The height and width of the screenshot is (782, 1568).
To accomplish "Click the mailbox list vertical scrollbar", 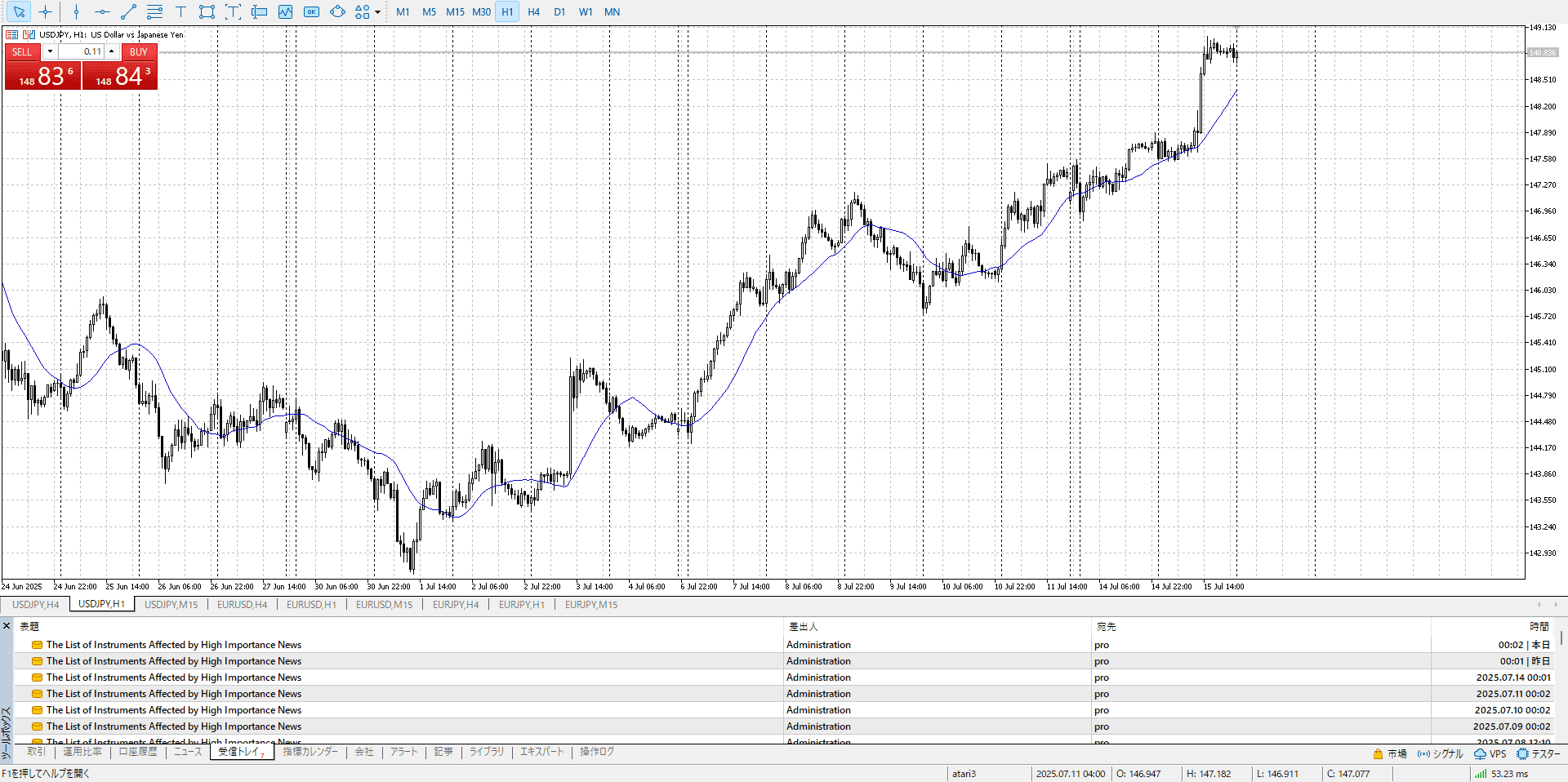I will [1561, 637].
